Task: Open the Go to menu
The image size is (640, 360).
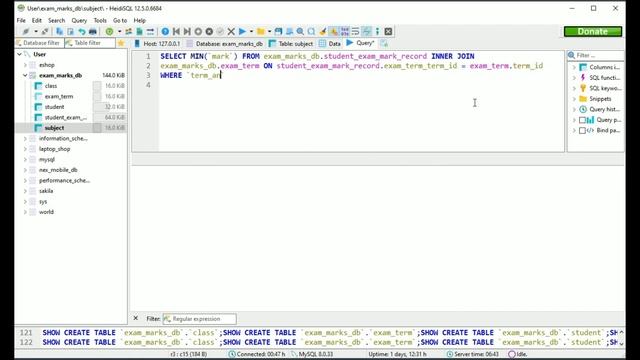Action: [120, 20]
